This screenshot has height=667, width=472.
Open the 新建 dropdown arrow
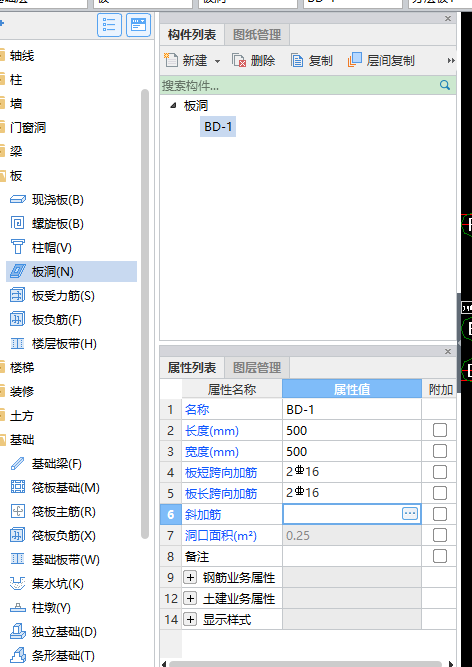(x=217, y=61)
